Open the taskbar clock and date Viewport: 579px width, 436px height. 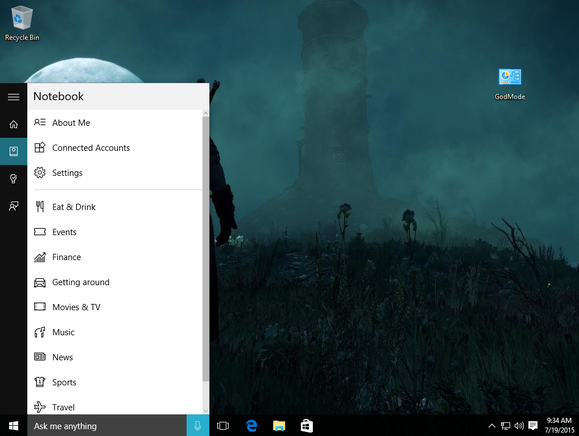[x=559, y=425]
